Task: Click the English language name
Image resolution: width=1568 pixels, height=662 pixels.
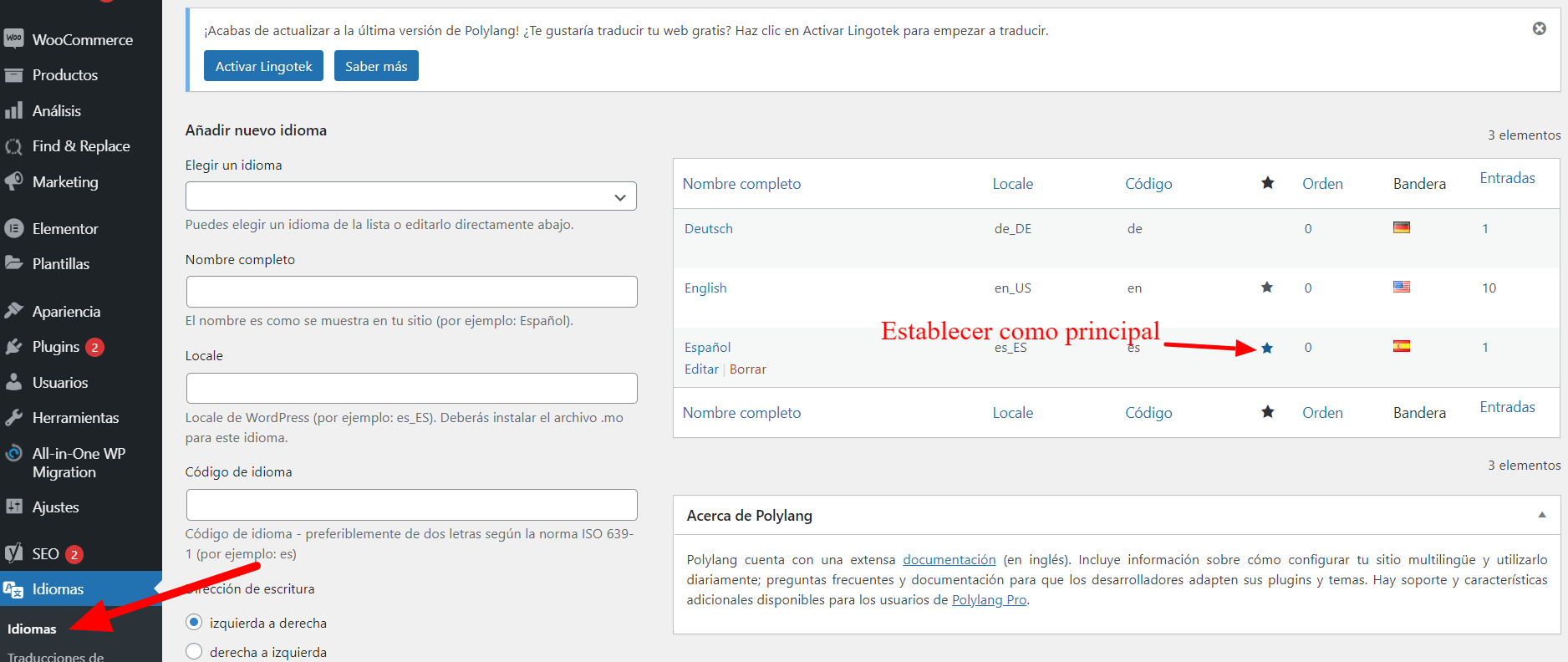Action: tap(705, 288)
